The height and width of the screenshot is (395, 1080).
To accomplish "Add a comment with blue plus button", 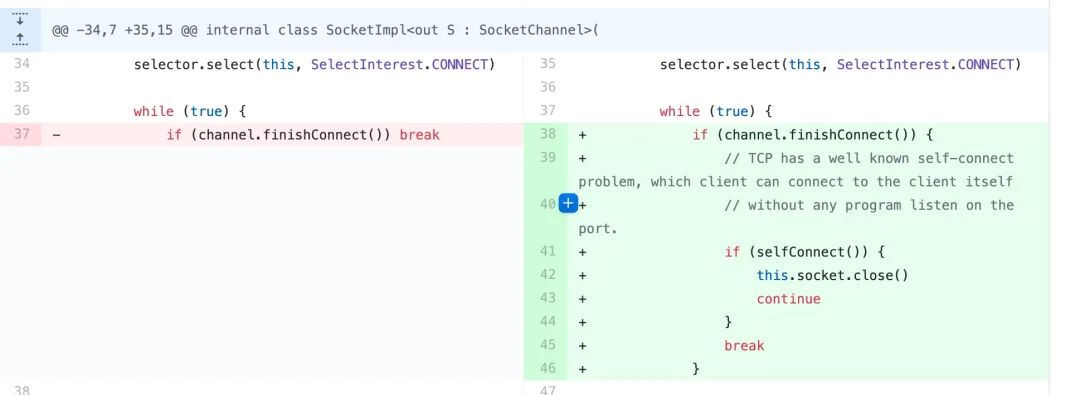I will pos(568,203).
